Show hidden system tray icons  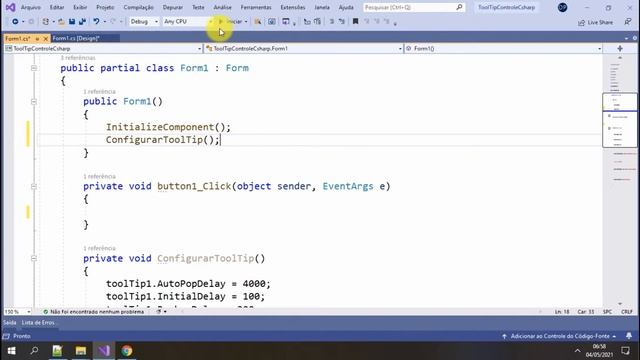click(x=578, y=351)
